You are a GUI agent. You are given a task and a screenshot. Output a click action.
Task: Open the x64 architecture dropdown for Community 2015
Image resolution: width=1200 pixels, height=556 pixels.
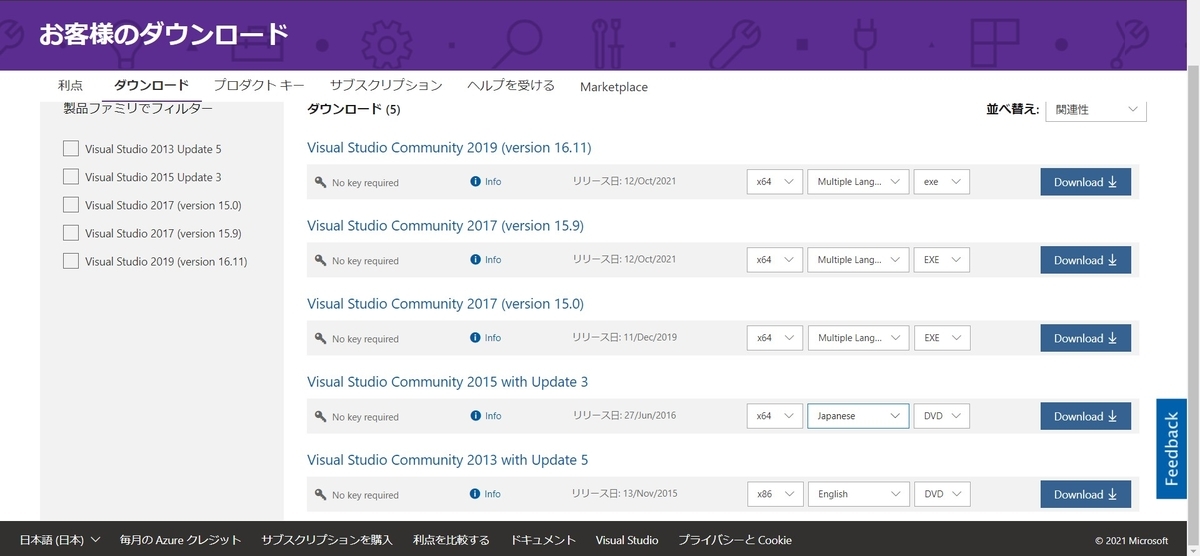click(x=775, y=416)
